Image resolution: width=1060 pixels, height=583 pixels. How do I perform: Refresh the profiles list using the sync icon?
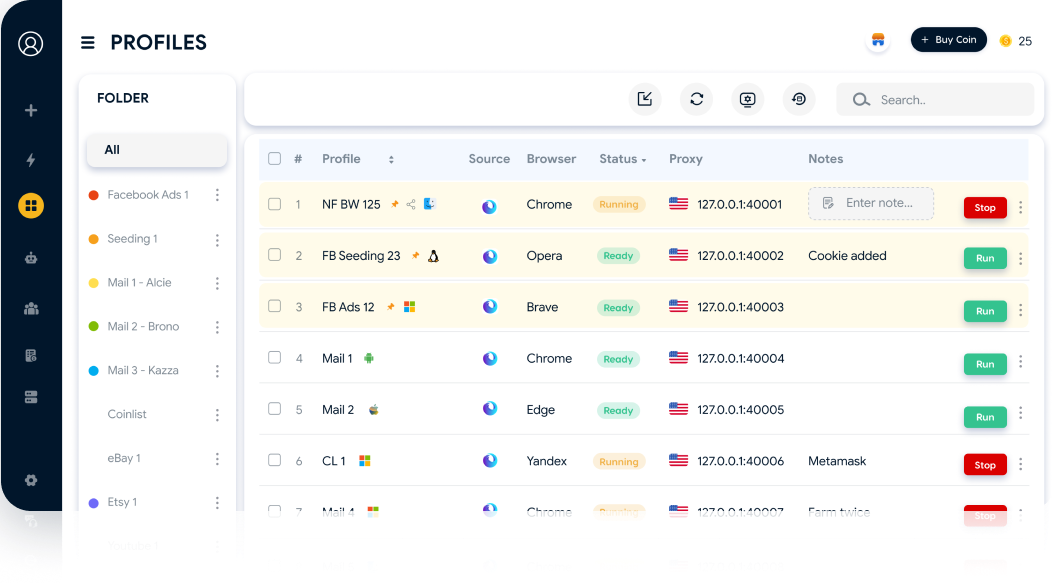pyautogui.click(x=696, y=99)
